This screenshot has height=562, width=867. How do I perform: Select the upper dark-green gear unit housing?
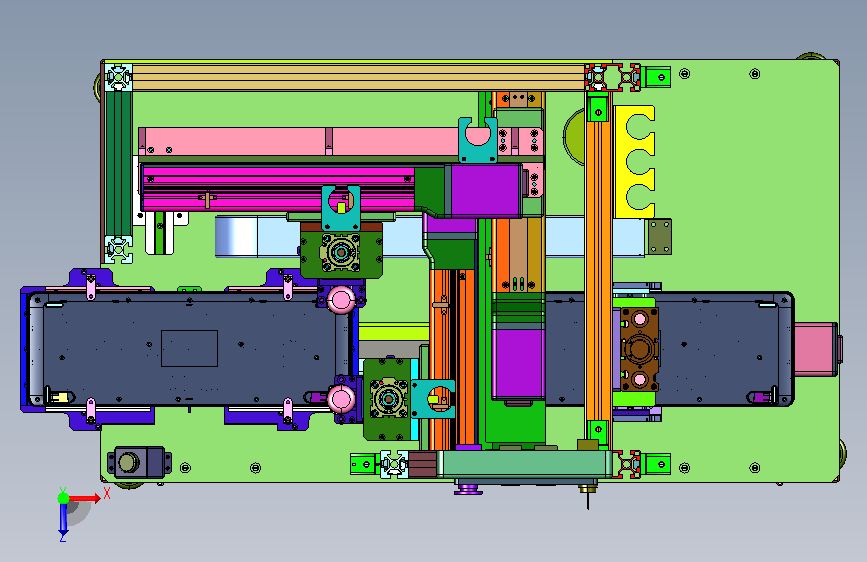pos(341,250)
